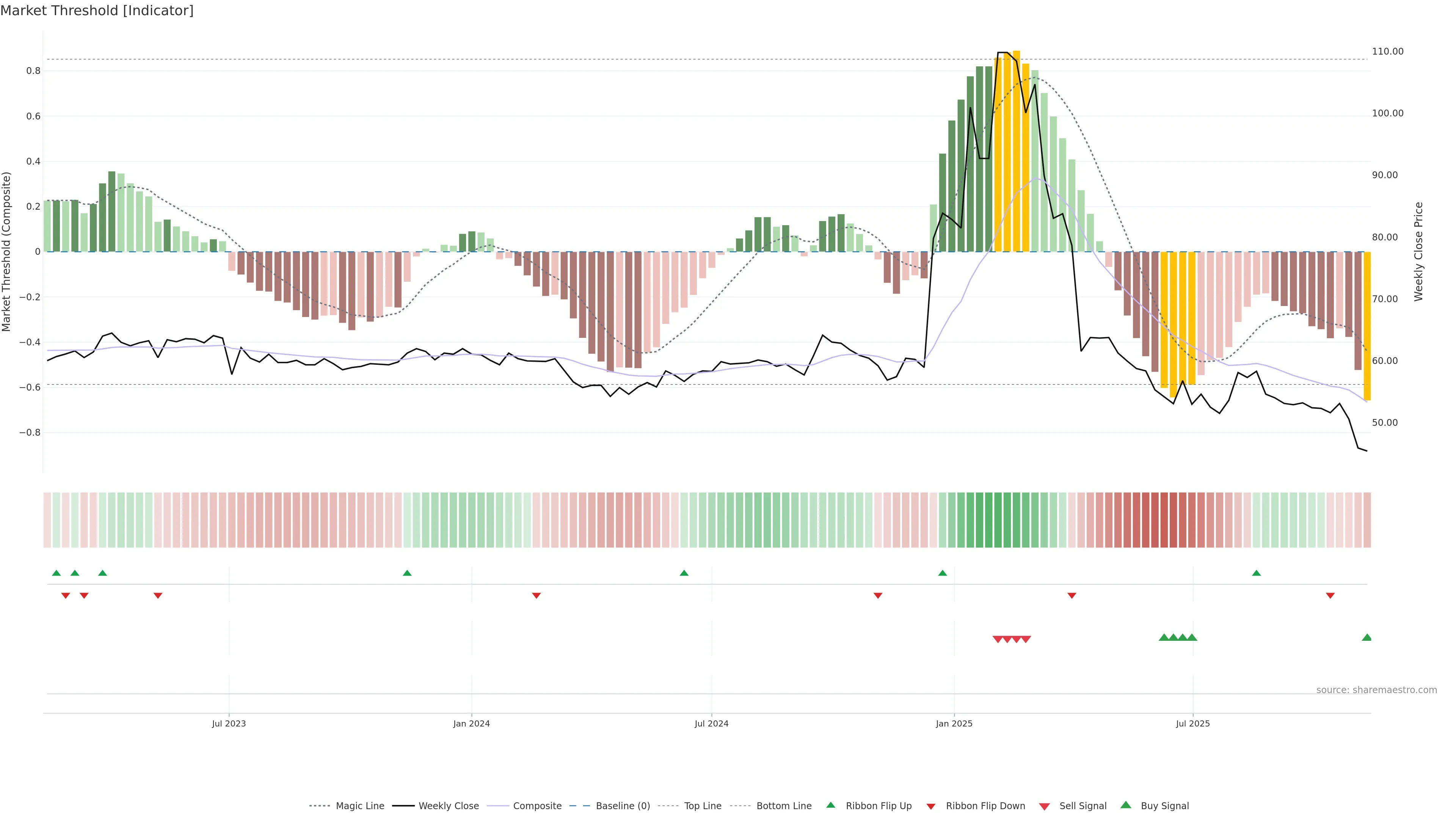The width and height of the screenshot is (1456, 819).
Task: Click the Jul 2024 x-axis label
Action: point(711,723)
